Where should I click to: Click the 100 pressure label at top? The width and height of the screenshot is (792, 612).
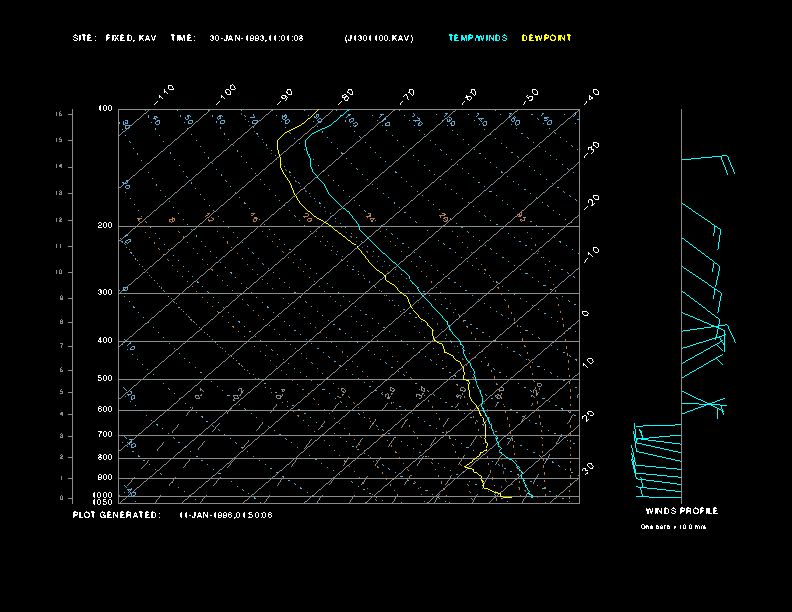point(104,108)
